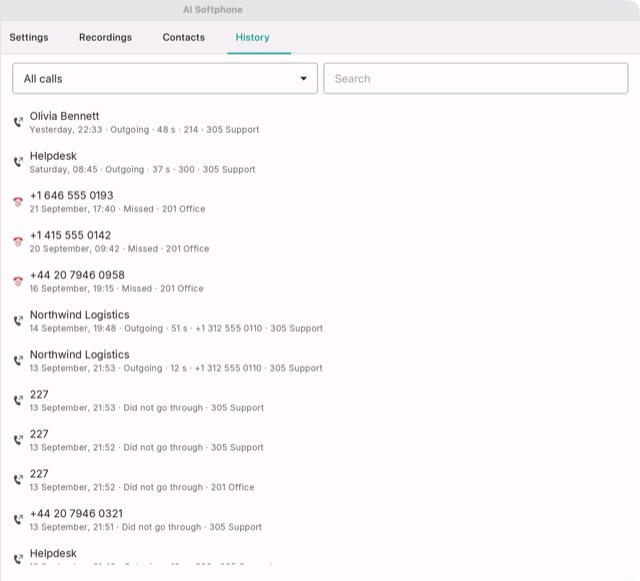
Task: Click details '21 September, 17:40 · Missed'
Action: pos(91,209)
